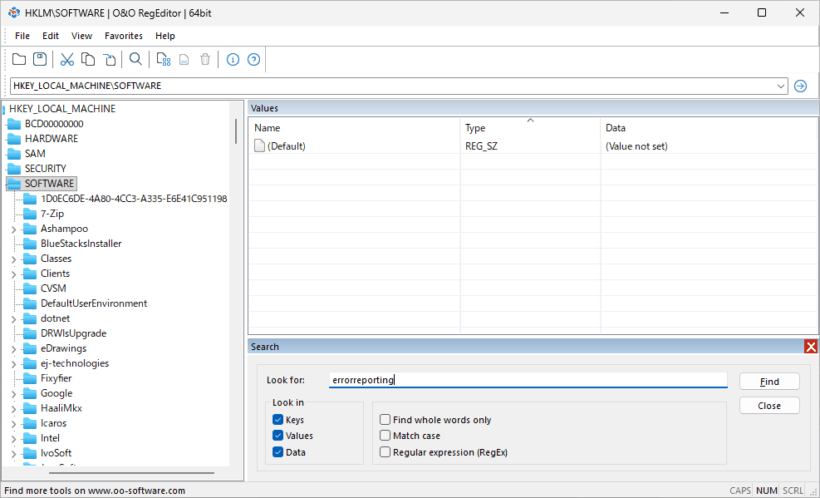The width and height of the screenshot is (820, 498).
Task: Click the New key/value toolbar icon
Action: pyautogui.click(x=164, y=60)
